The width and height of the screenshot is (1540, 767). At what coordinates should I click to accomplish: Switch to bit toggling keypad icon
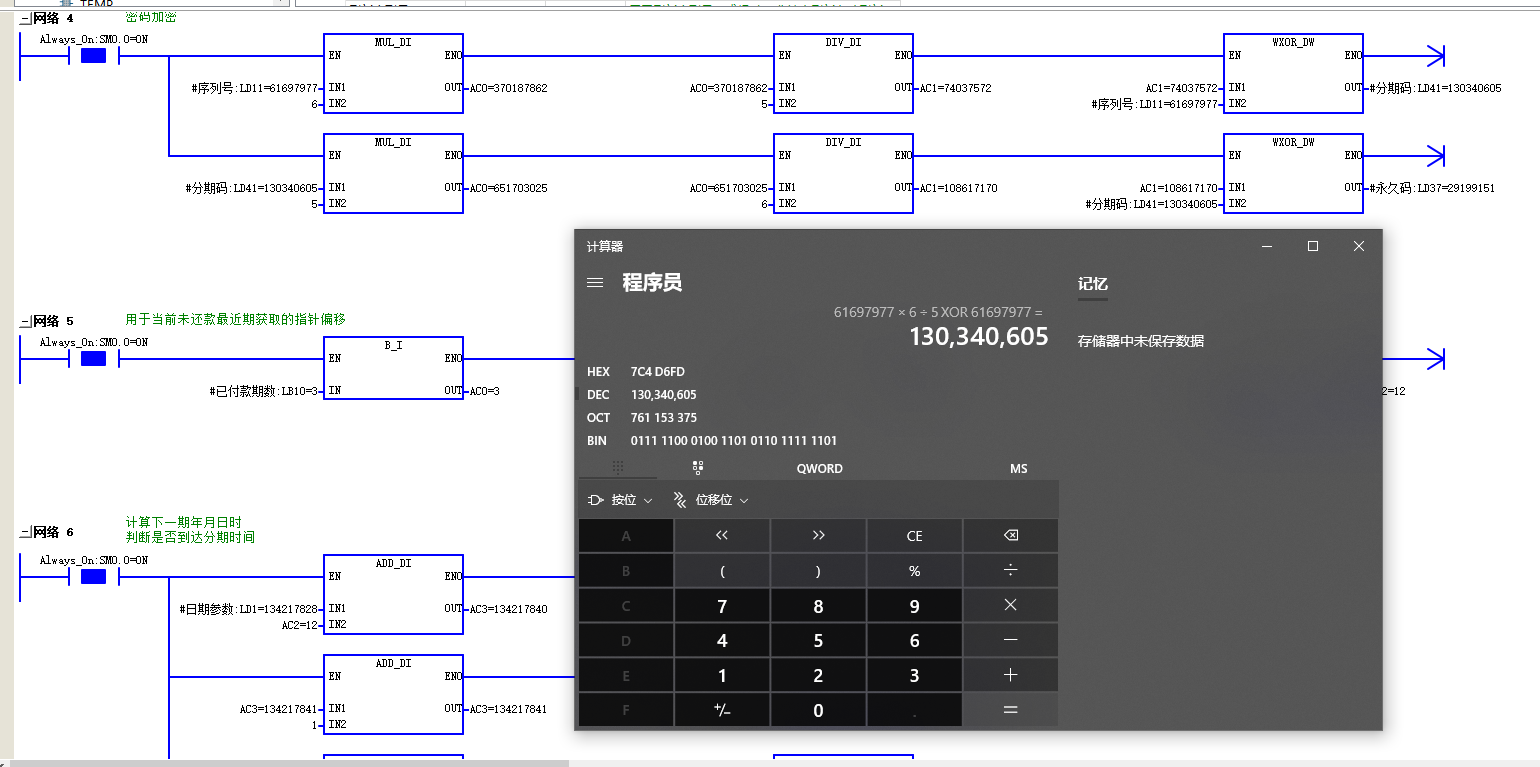(x=697, y=468)
